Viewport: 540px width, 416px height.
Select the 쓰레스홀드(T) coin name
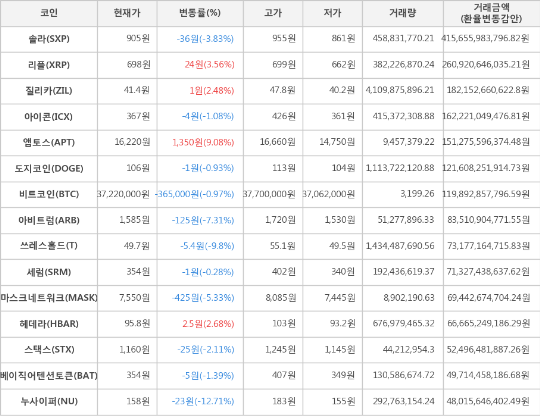pos(49,246)
